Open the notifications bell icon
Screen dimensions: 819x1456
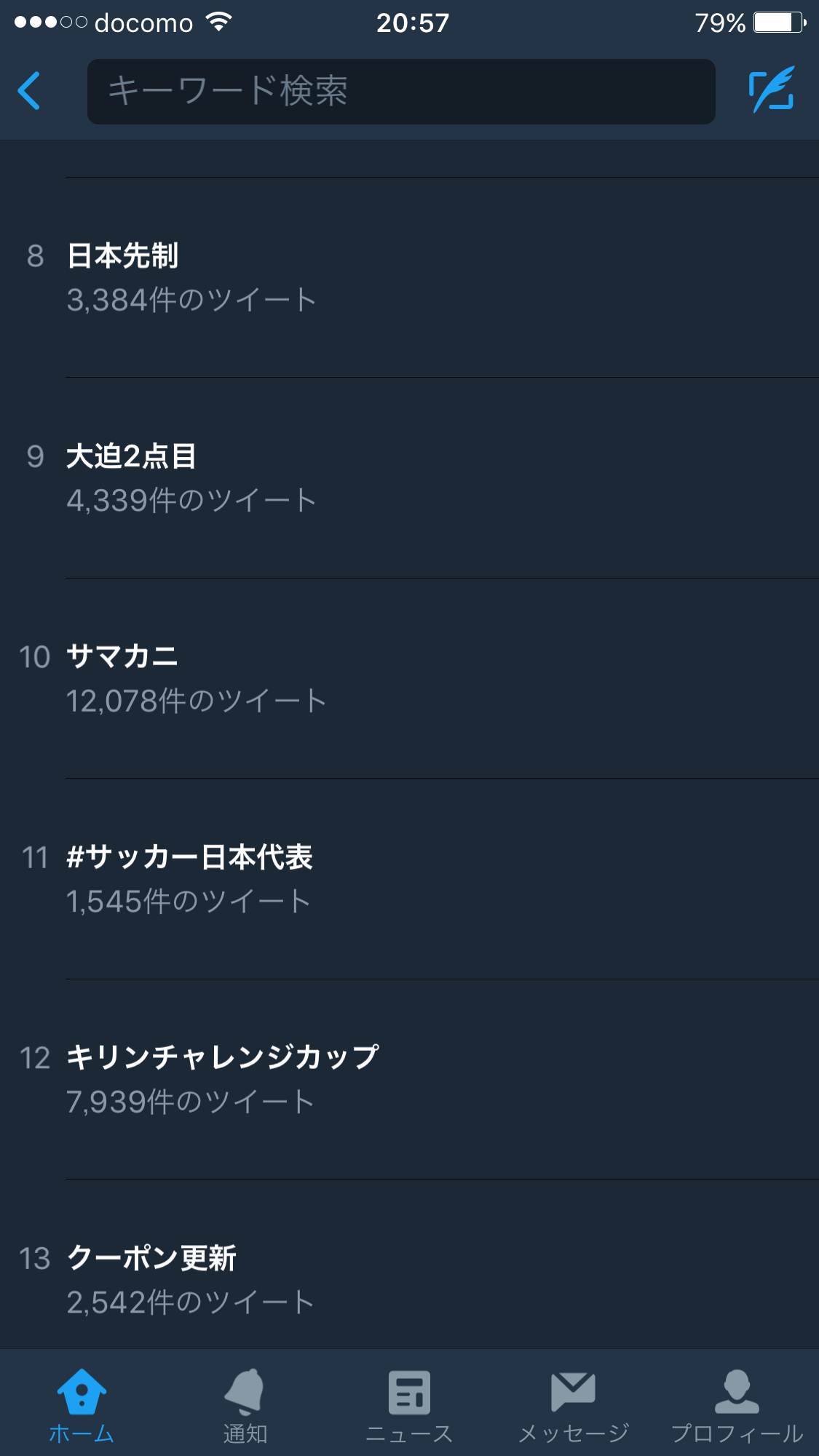[x=245, y=1391]
